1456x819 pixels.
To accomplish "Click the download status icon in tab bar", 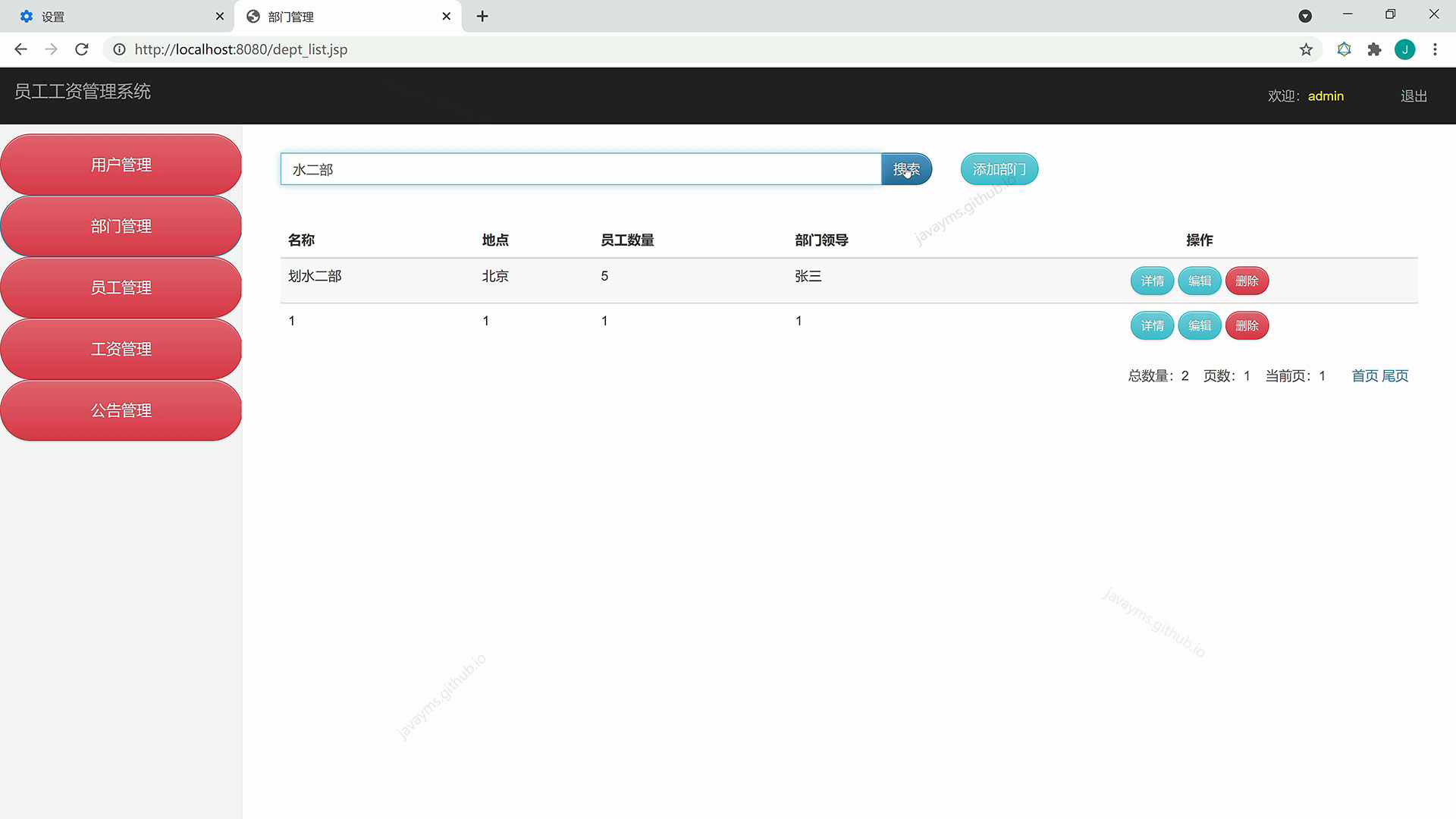I will point(1306,16).
